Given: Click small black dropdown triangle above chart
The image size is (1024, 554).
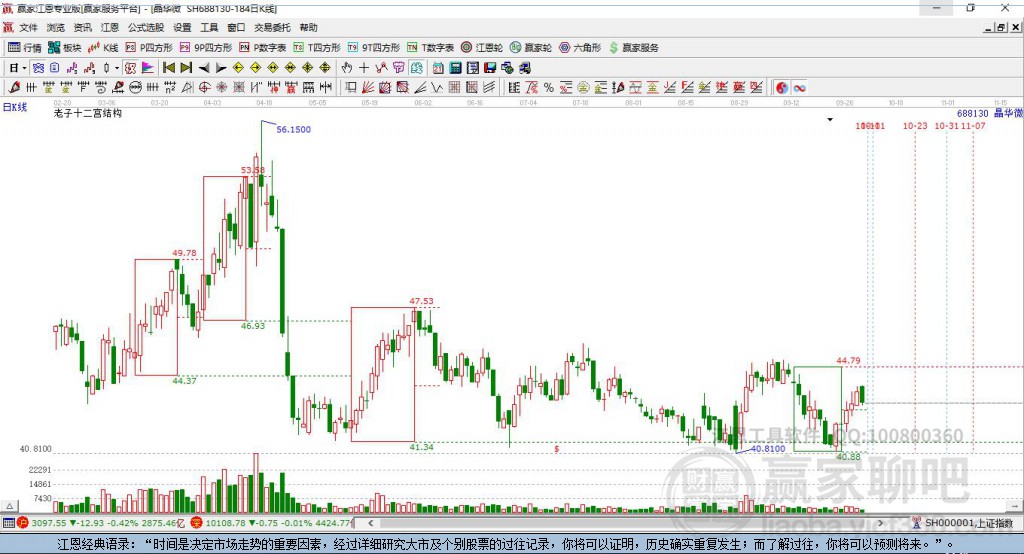Looking at the screenshot, I should tap(830, 120).
